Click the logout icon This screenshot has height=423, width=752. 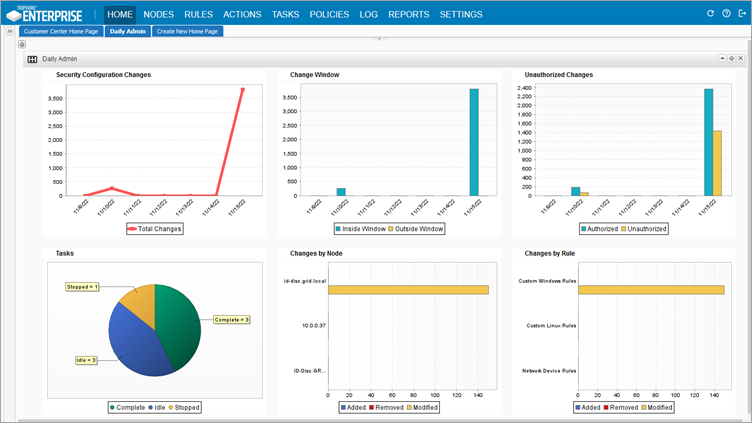(741, 14)
